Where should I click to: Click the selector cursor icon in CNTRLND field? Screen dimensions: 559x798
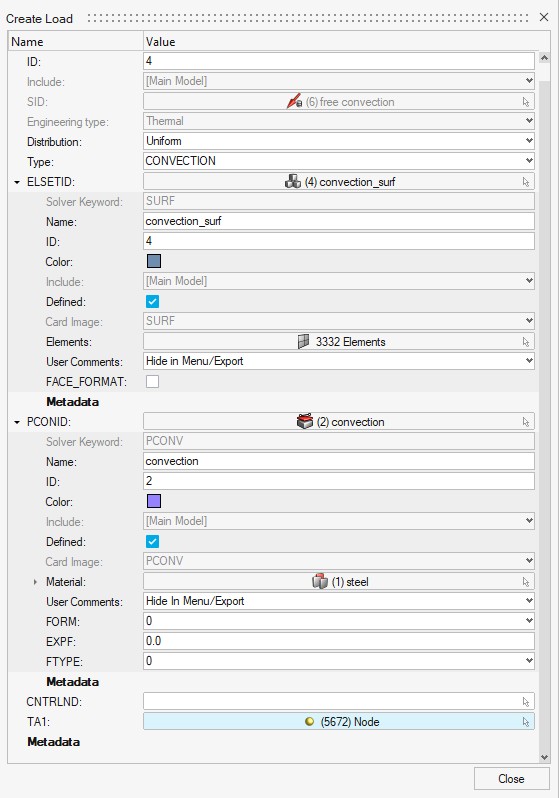point(526,702)
